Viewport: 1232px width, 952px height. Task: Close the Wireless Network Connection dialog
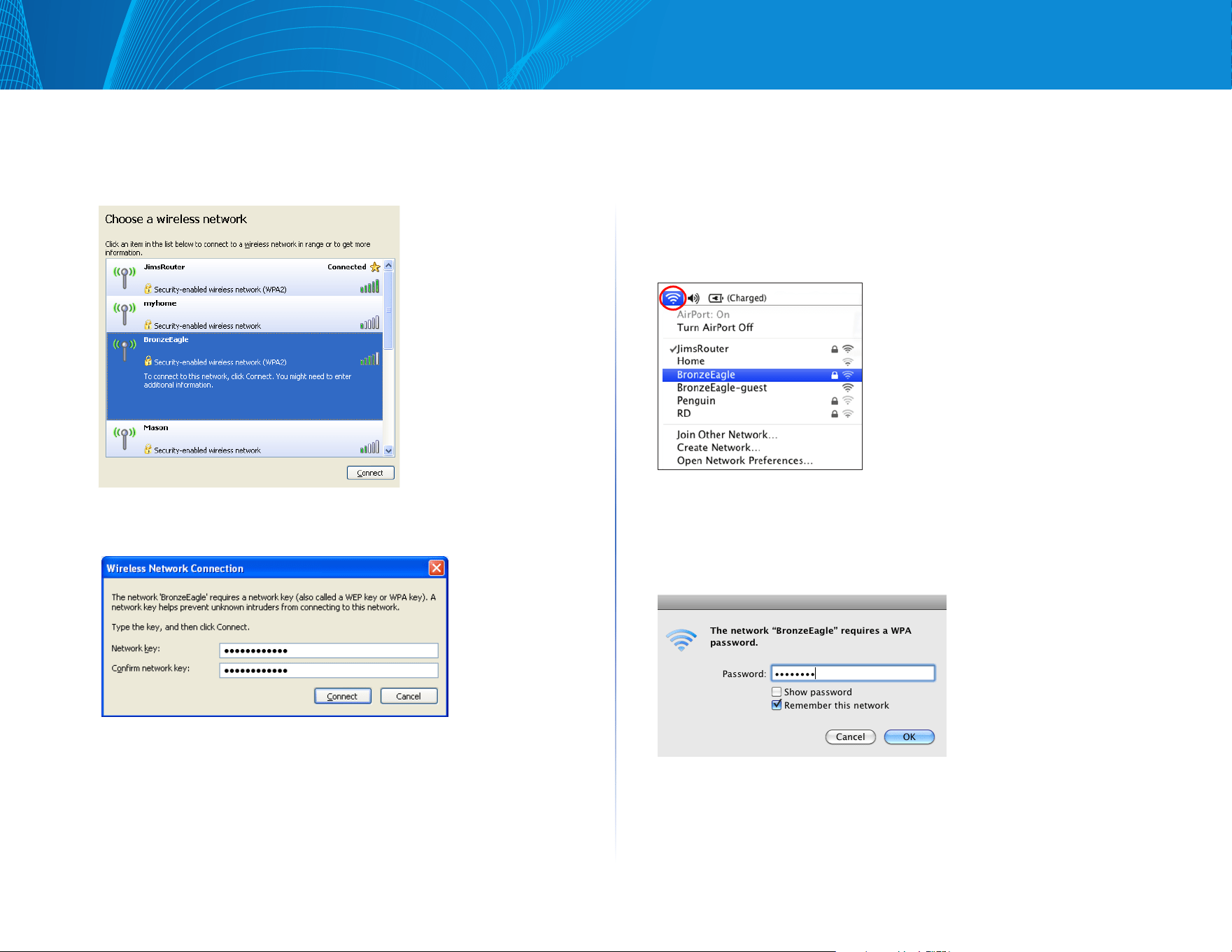pyautogui.click(x=437, y=568)
